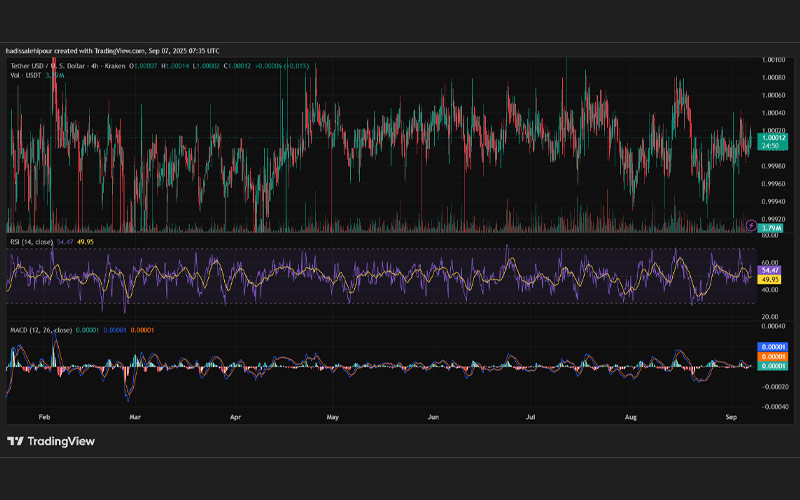
Task: Click the -0.00020 MACD axis label
Action: point(773,387)
